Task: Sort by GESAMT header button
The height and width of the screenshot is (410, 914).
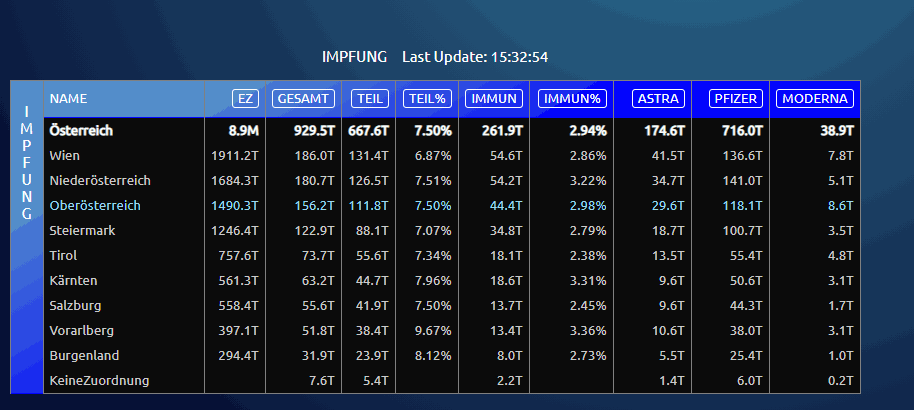Action: coord(304,99)
